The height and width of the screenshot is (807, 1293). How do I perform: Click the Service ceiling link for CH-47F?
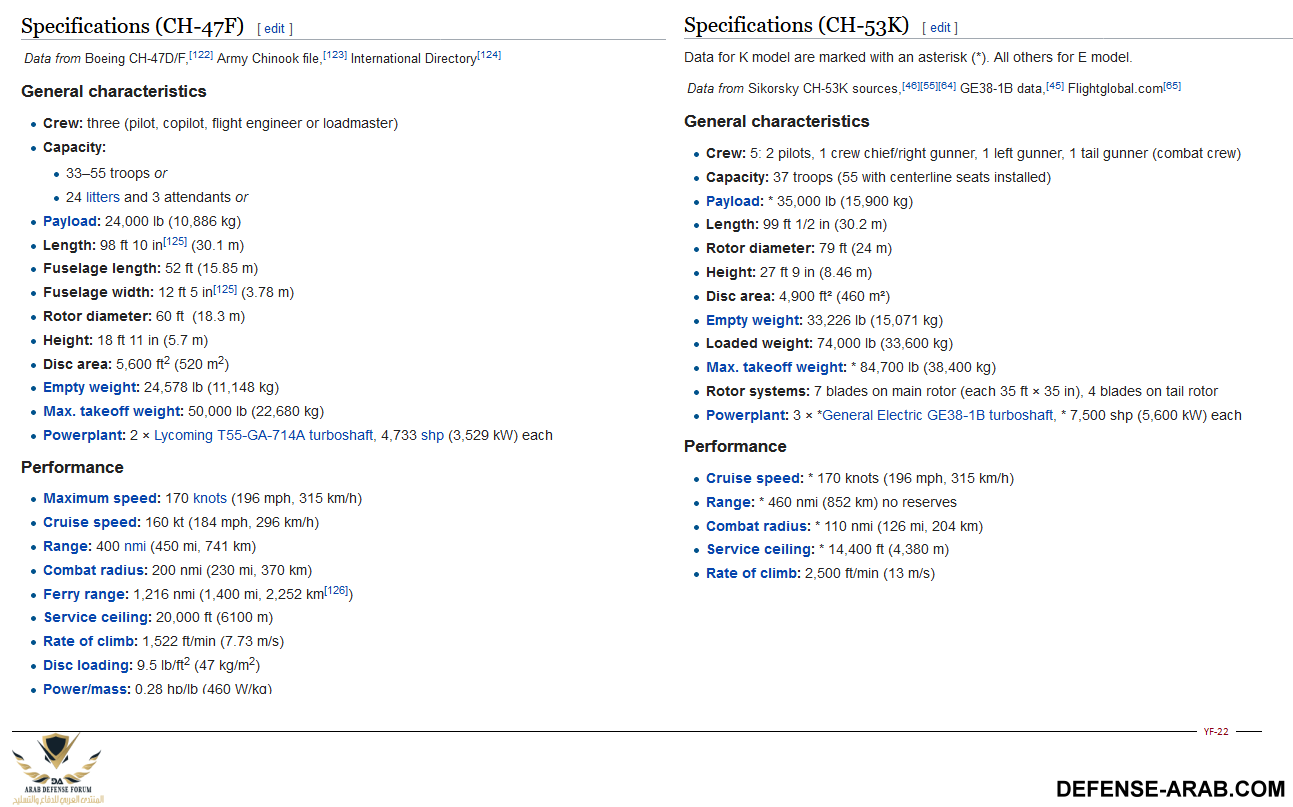[x=97, y=618]
